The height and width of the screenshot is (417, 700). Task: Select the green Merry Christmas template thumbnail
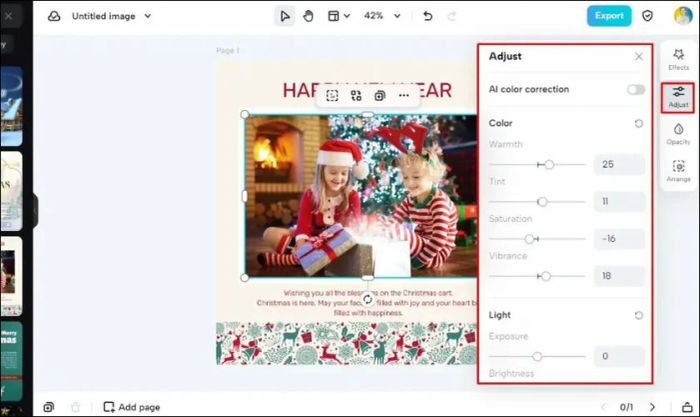(x=11, y=361)
